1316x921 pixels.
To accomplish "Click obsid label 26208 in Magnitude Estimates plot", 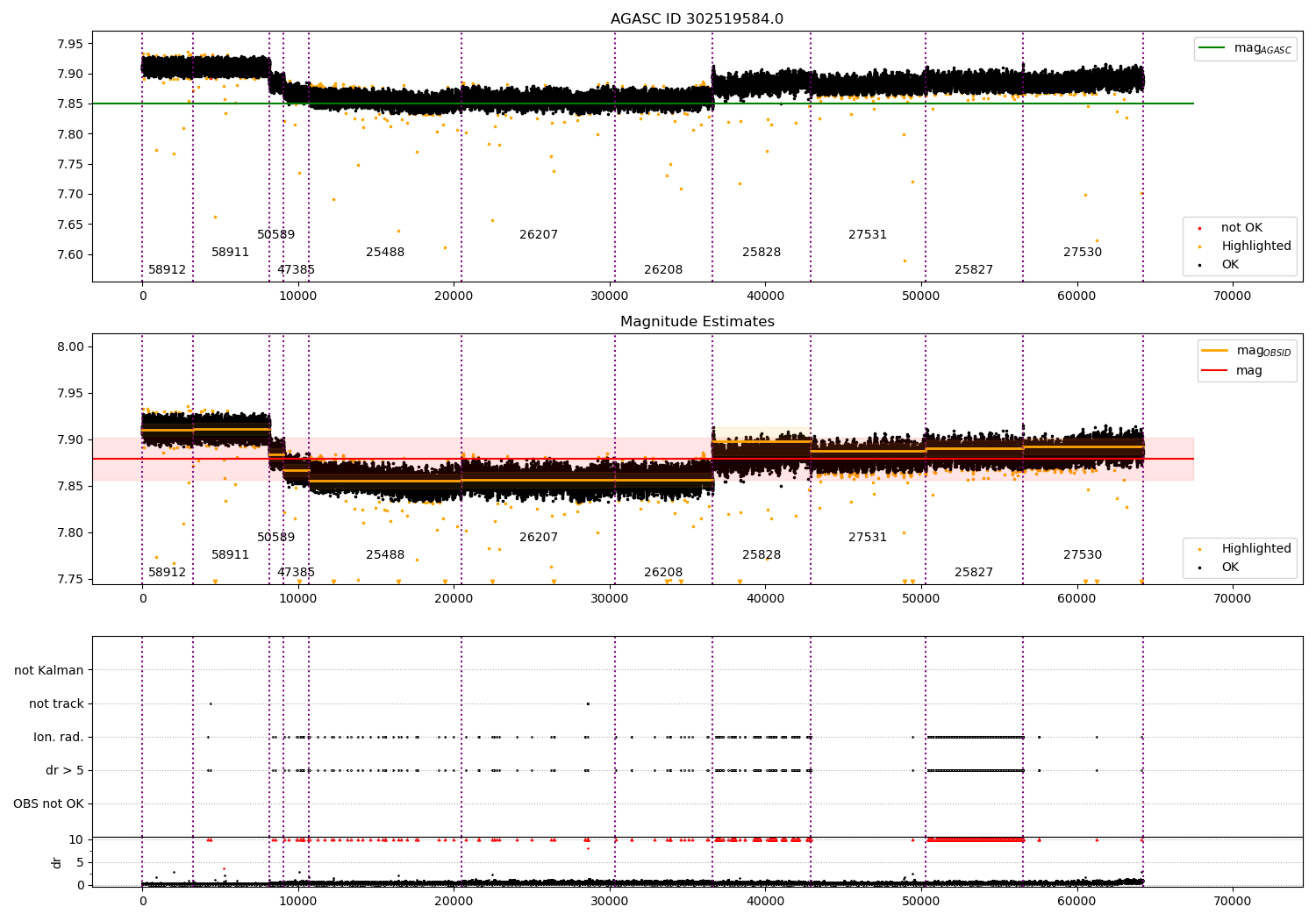I will click(663, 573).
